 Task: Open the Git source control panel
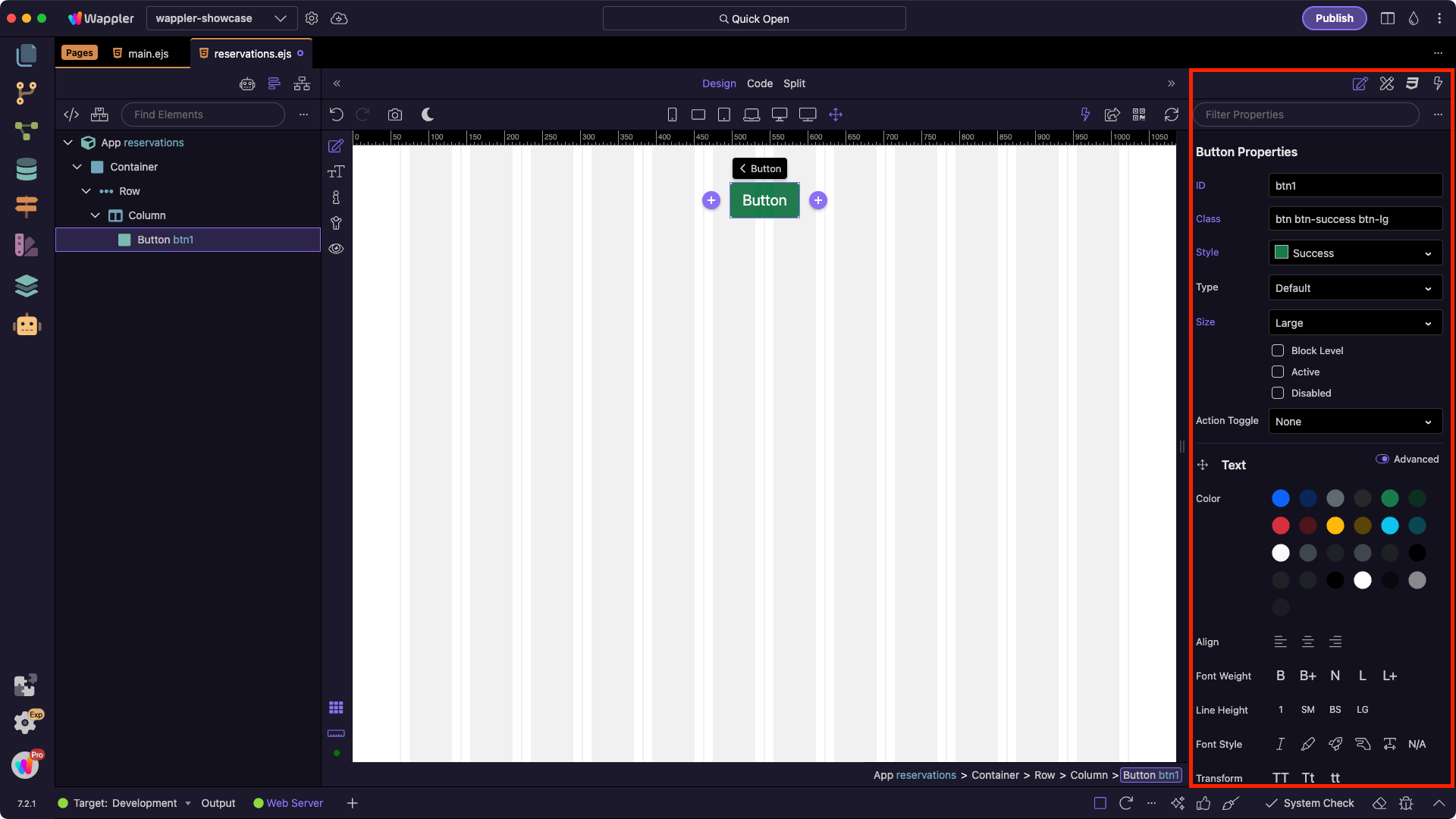pos(27,93)
